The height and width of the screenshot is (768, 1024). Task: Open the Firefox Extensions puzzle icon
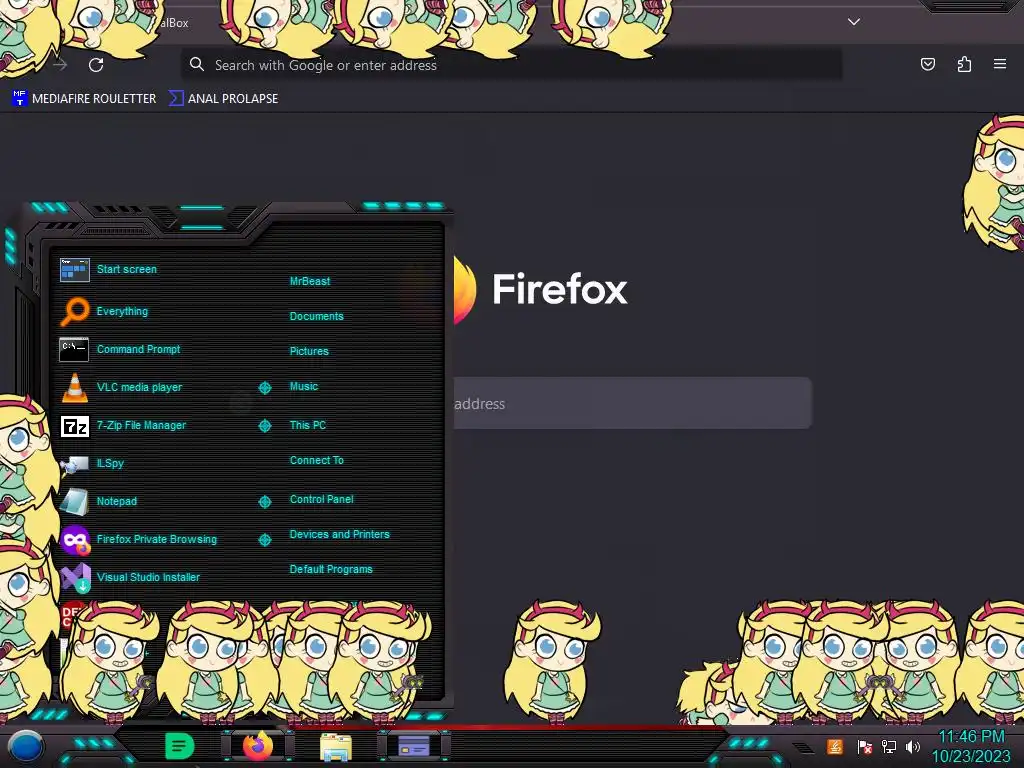pos(964,64)
